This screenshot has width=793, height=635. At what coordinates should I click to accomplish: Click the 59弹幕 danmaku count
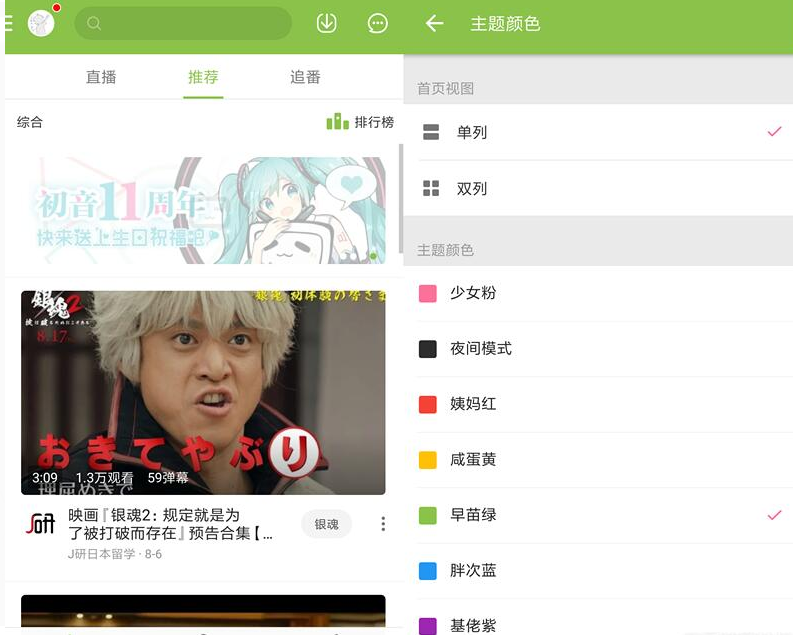[168, 477]
